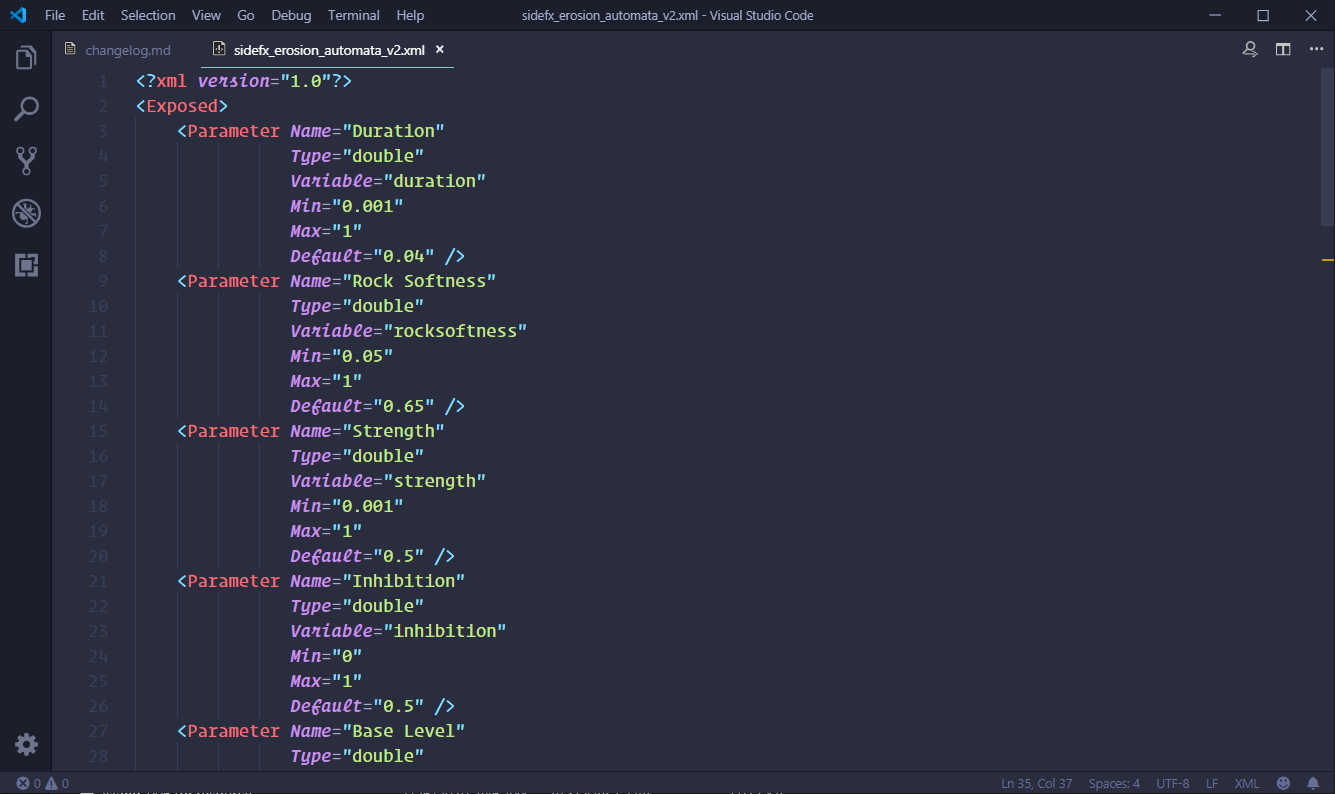Open the Terminal menu
1335x794 pixels.
(353, 15)
